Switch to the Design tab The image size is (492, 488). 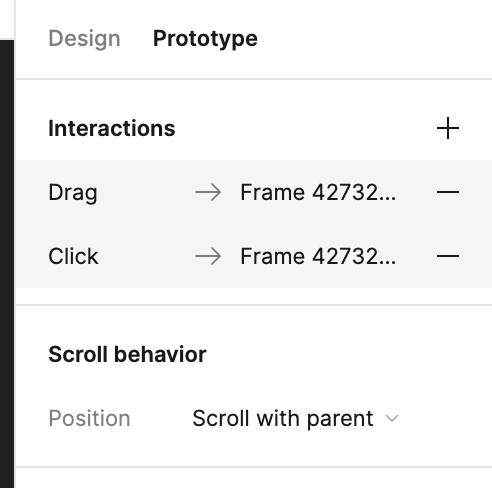[x=84, y=39]
